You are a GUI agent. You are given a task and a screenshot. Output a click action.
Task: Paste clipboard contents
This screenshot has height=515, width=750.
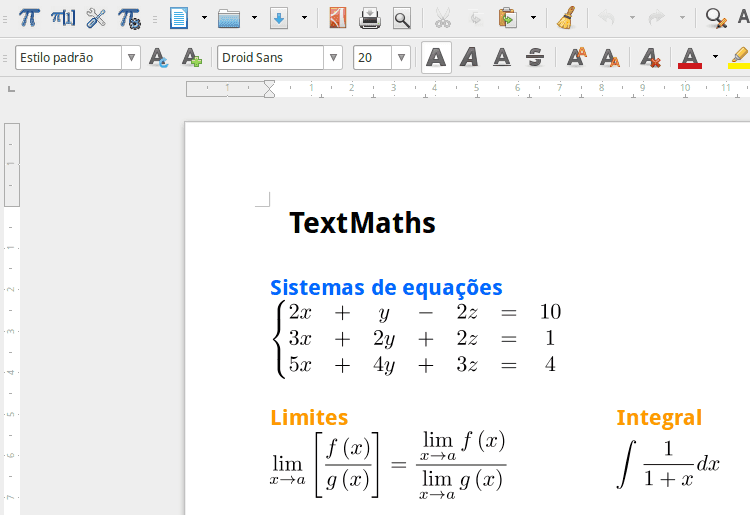507,18
